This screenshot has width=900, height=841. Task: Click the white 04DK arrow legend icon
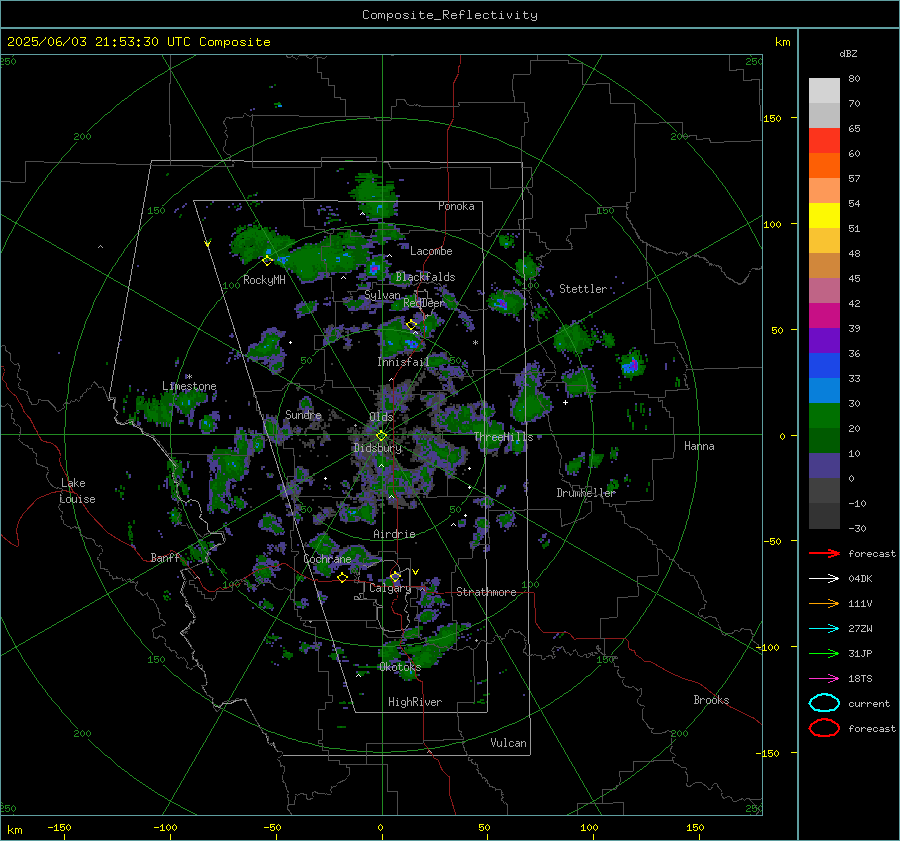pos(824,578)
